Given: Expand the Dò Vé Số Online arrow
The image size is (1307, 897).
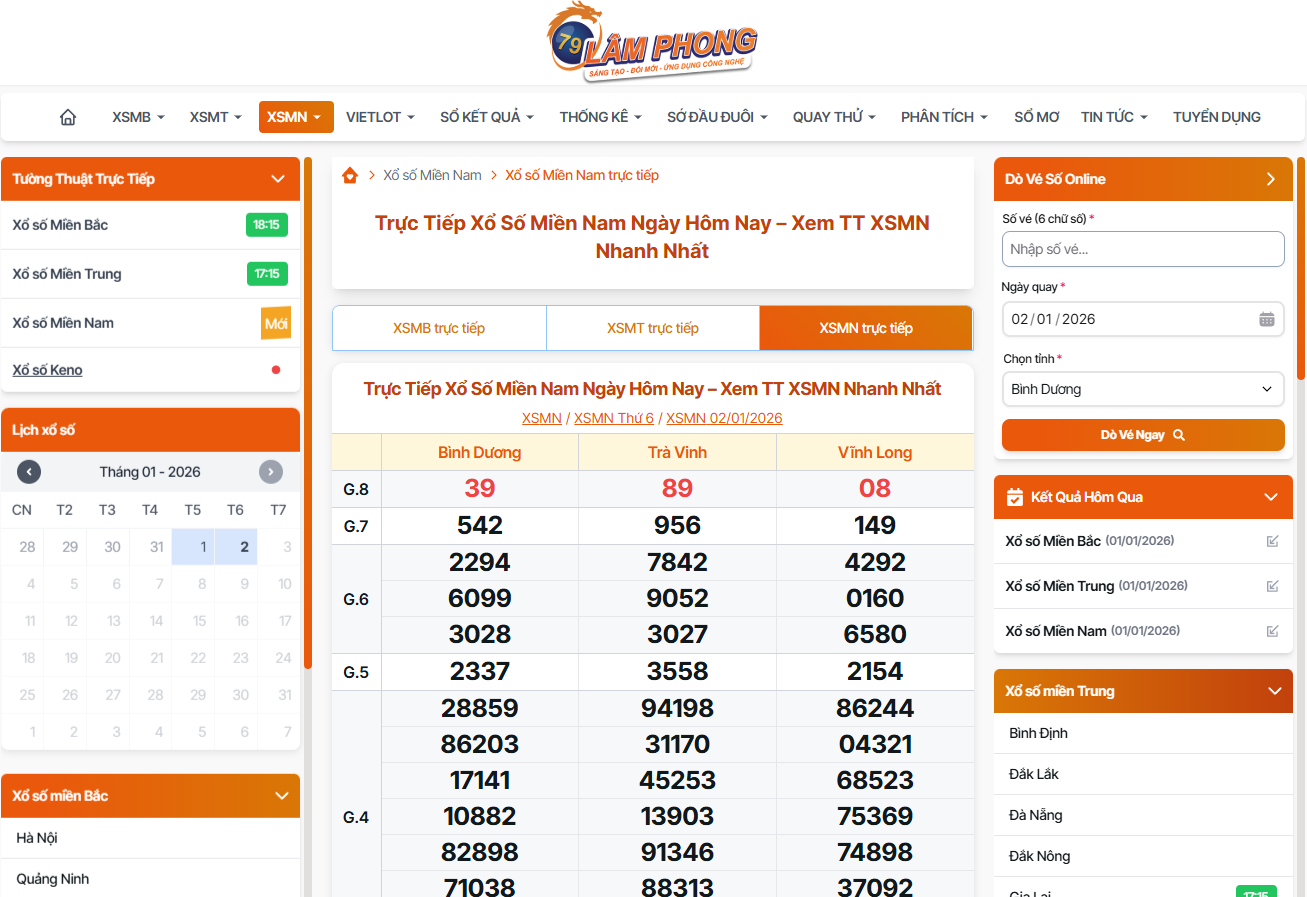Looking at the screenshot, I should tap(1271, 179).
